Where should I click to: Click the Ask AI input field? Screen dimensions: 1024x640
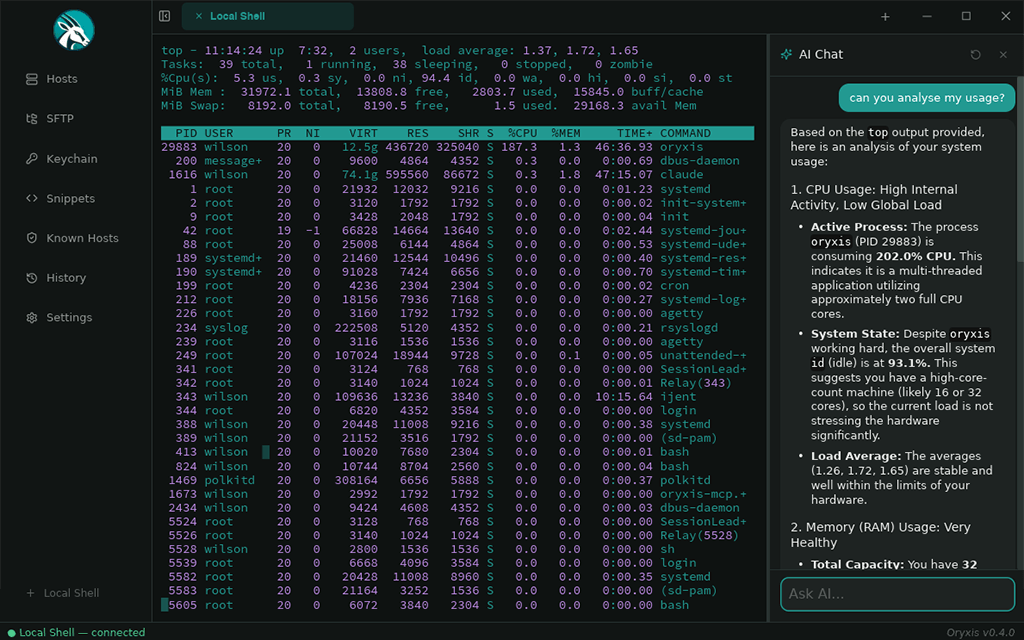[896, 594]
